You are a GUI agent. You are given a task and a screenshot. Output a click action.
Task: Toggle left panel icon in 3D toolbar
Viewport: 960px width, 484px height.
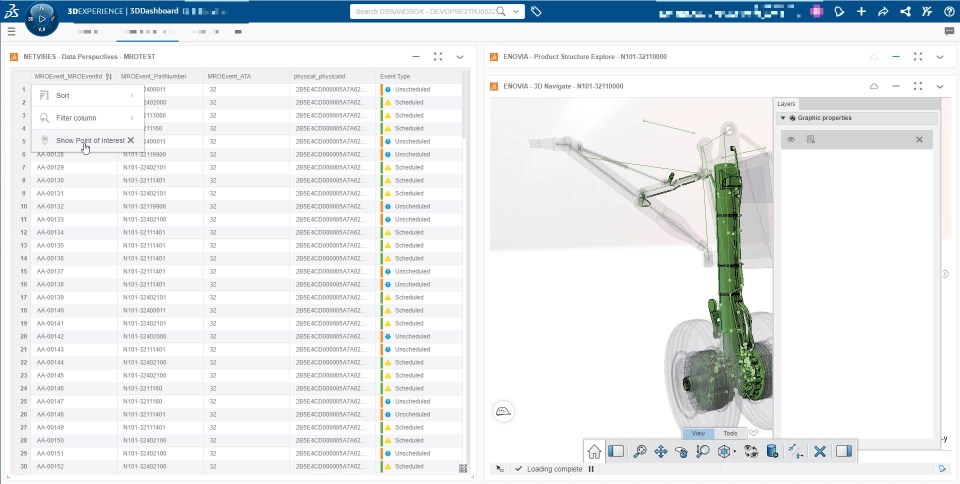[616, 452]
